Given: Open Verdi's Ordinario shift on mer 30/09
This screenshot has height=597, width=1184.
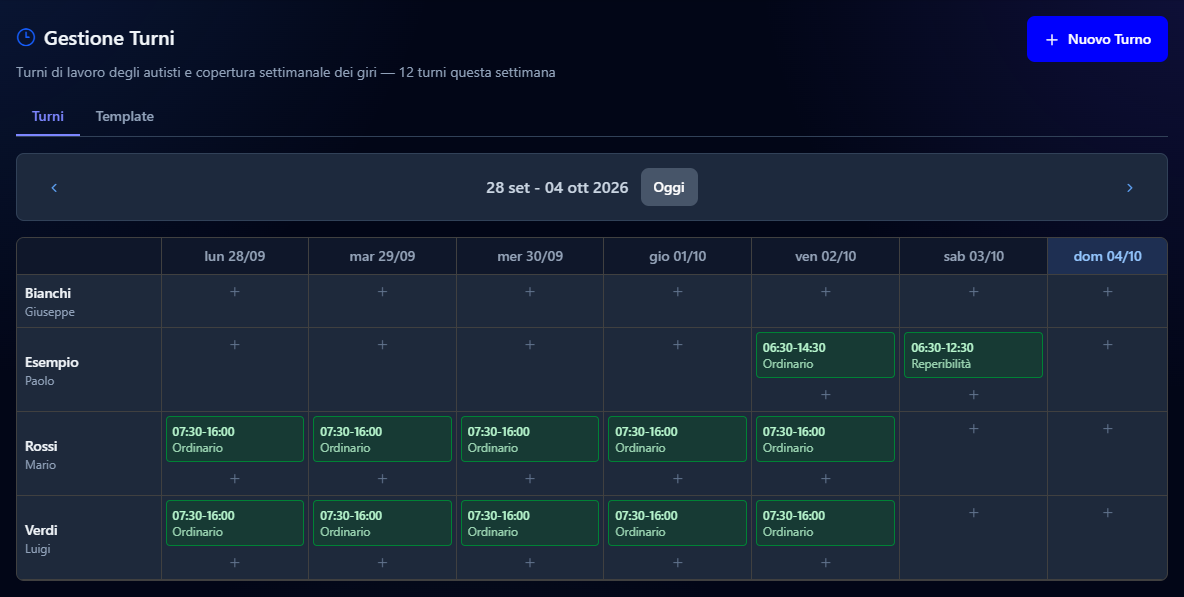Looking at the screenshot, I should point(530,522).
